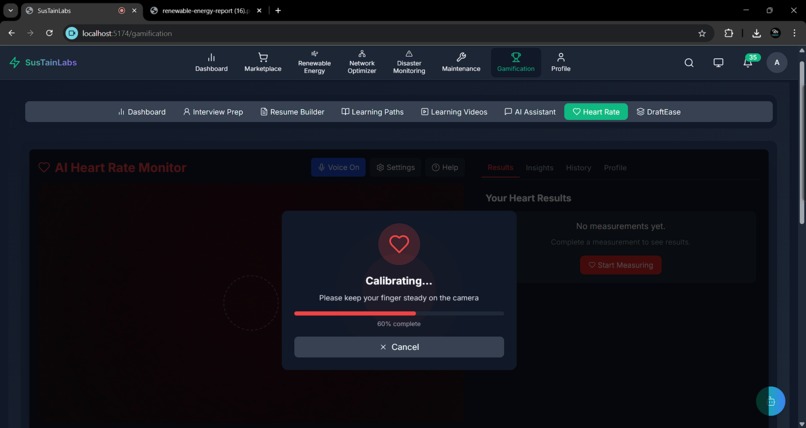Cancel the calibration dialog

point(399,347)
